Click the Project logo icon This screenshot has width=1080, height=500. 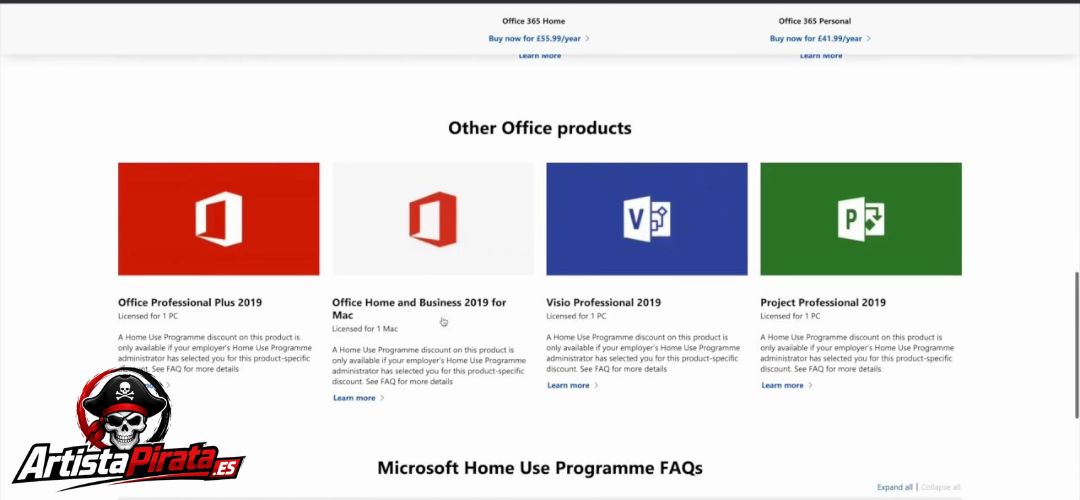click(861, 219)
